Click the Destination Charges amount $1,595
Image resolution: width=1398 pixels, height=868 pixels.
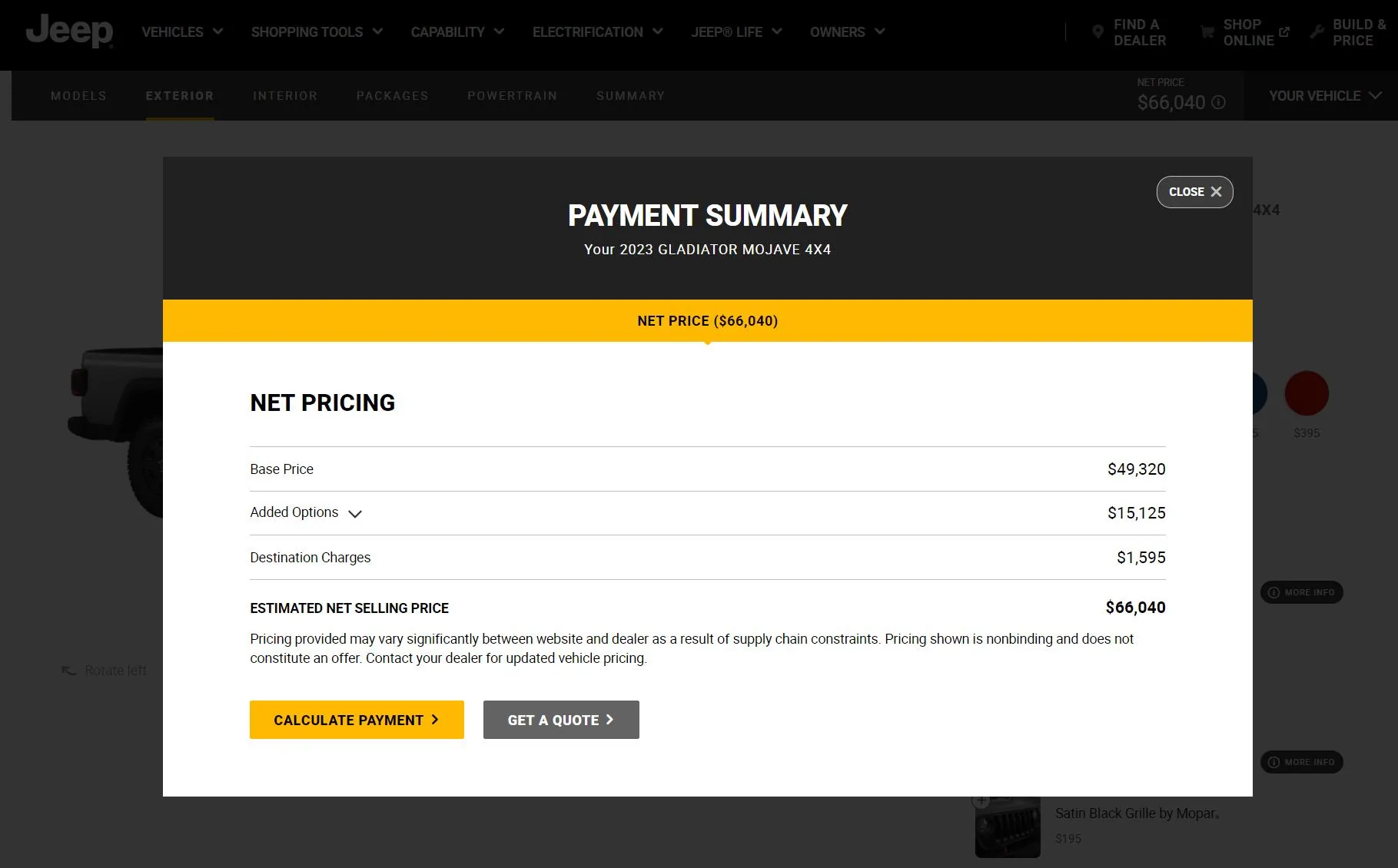point(1141,558)
